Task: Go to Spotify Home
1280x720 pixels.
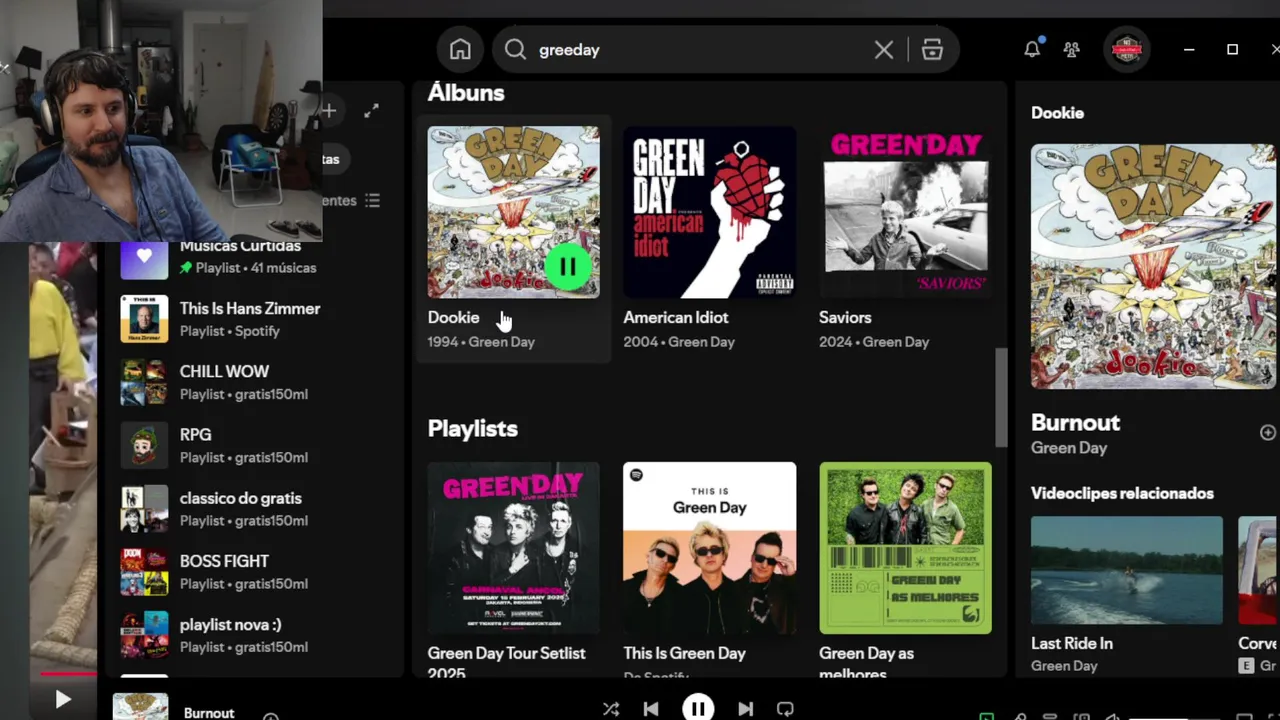Action: tap(460, 50)
